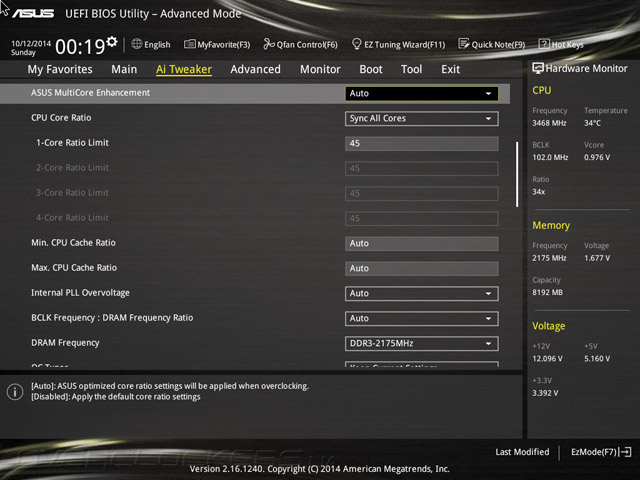Select the DRAM Frequency label

click(65, 342)
